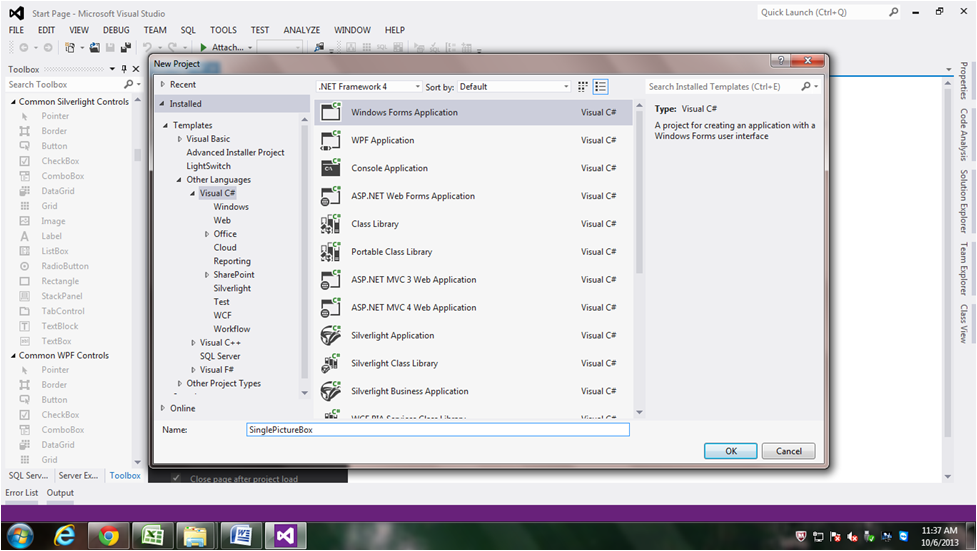Viewport: 977px width, 551px height.
Task: Choose the Portable Class Library icon
Action: coord(331,252)
